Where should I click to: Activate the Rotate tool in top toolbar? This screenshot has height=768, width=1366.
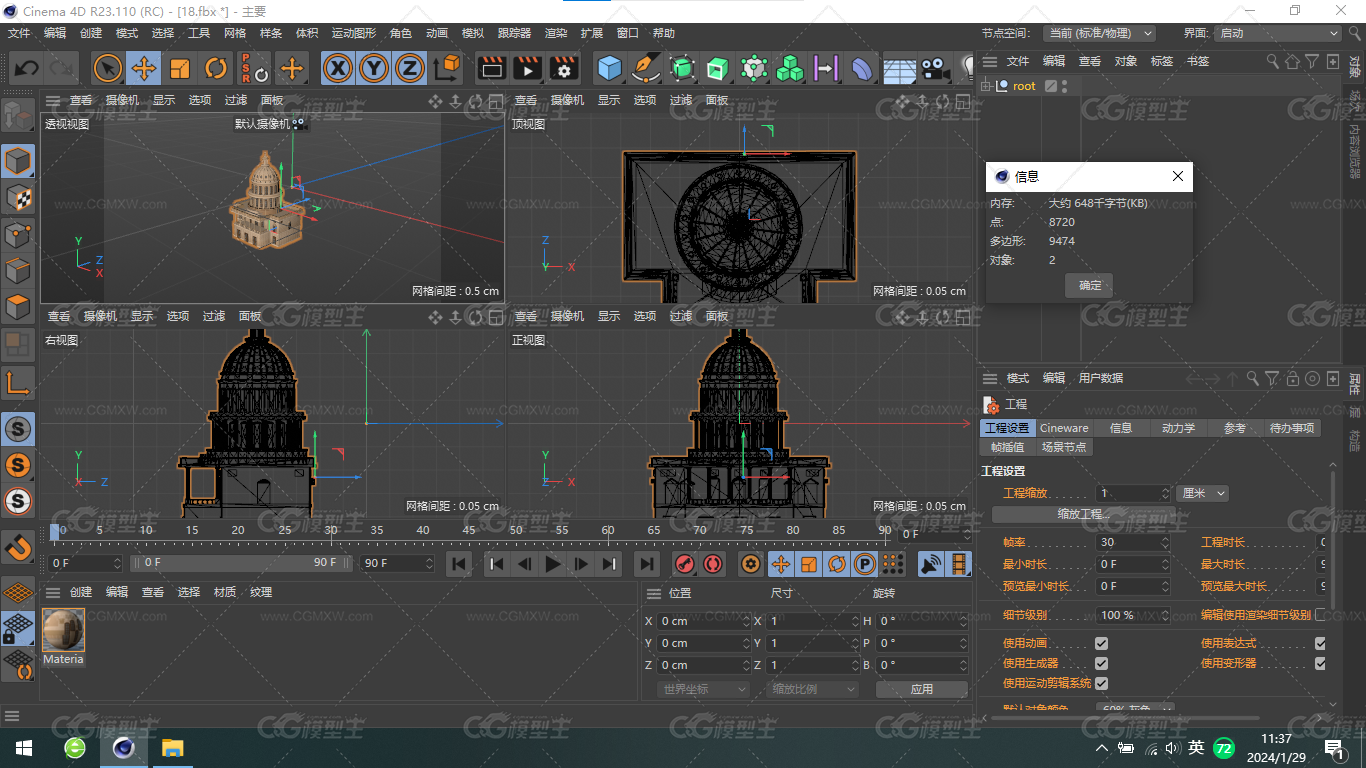tap(216, 68)
